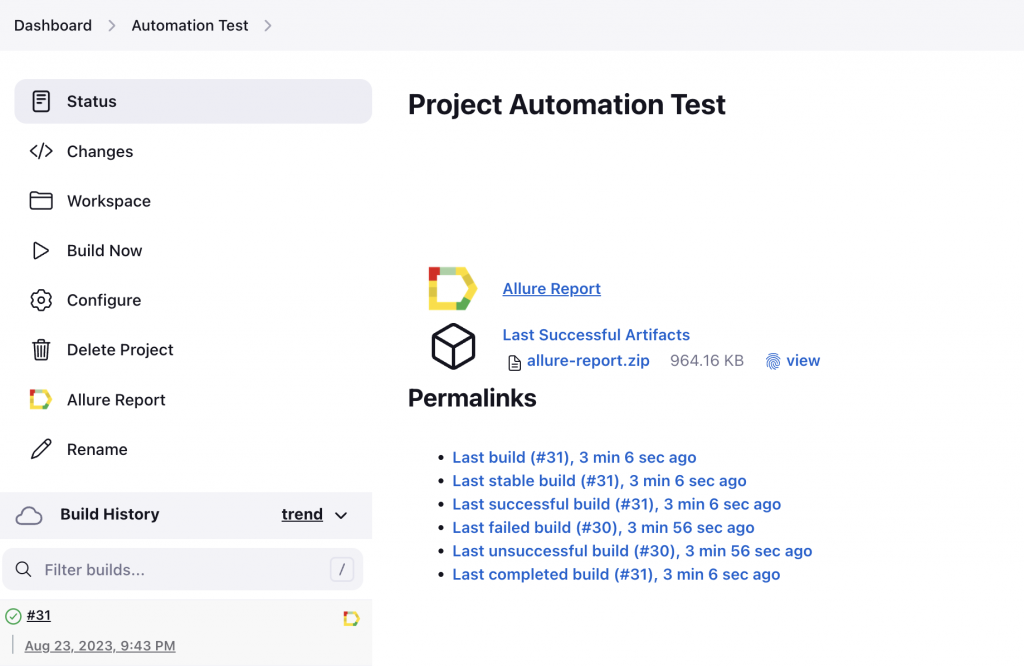The height and width of the screenshot is (666, 1024).
Task: Click the Status clipboard icon in sidebar
Action: click(41, 101)
